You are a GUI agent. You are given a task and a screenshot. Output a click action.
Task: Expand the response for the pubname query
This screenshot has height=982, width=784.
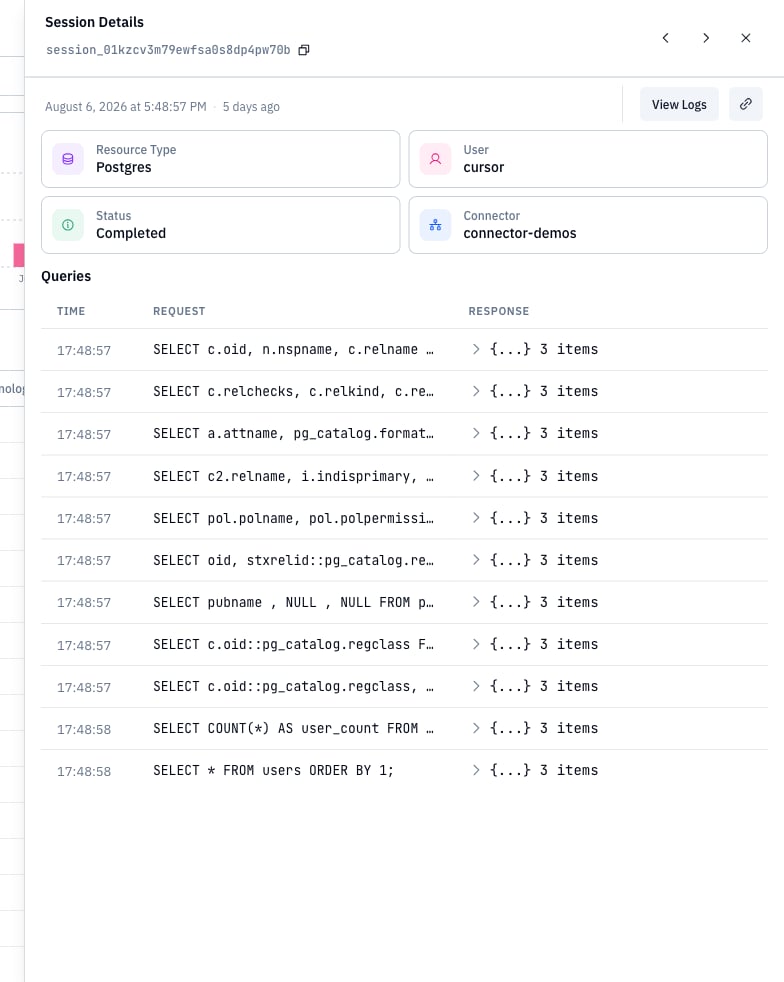pos(476,602)
